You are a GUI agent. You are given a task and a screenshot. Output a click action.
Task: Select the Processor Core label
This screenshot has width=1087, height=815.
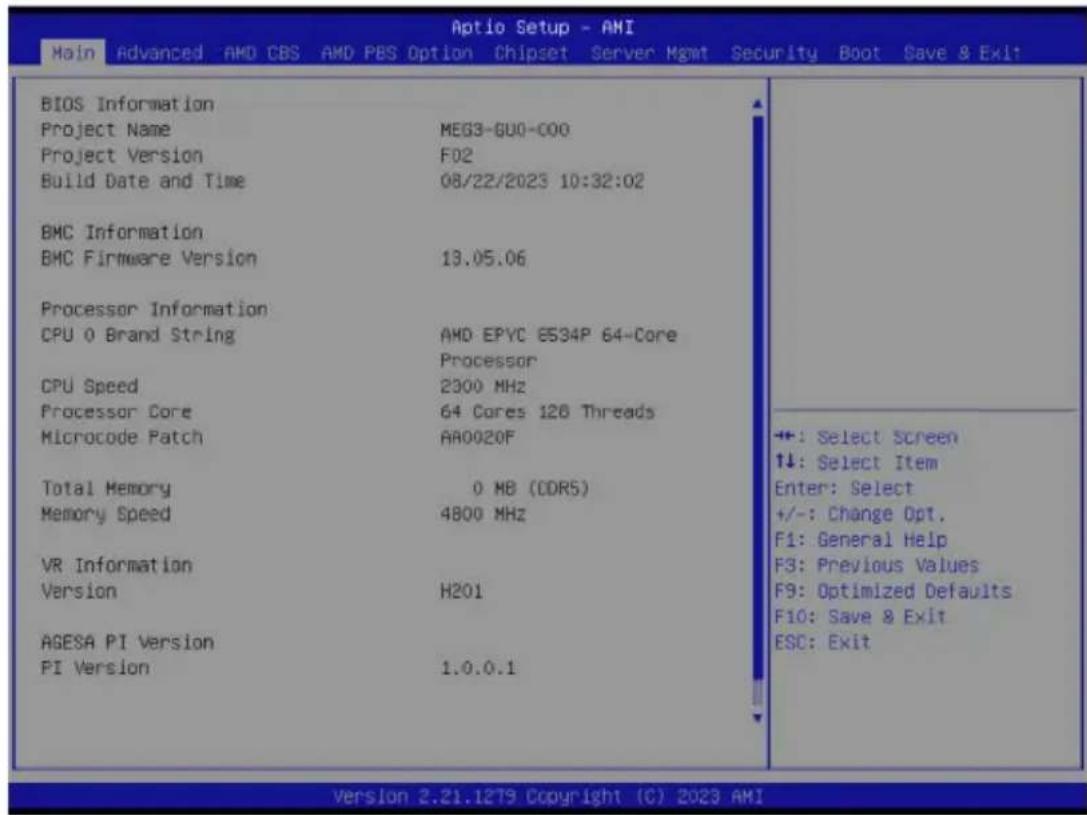click(116, 412)
